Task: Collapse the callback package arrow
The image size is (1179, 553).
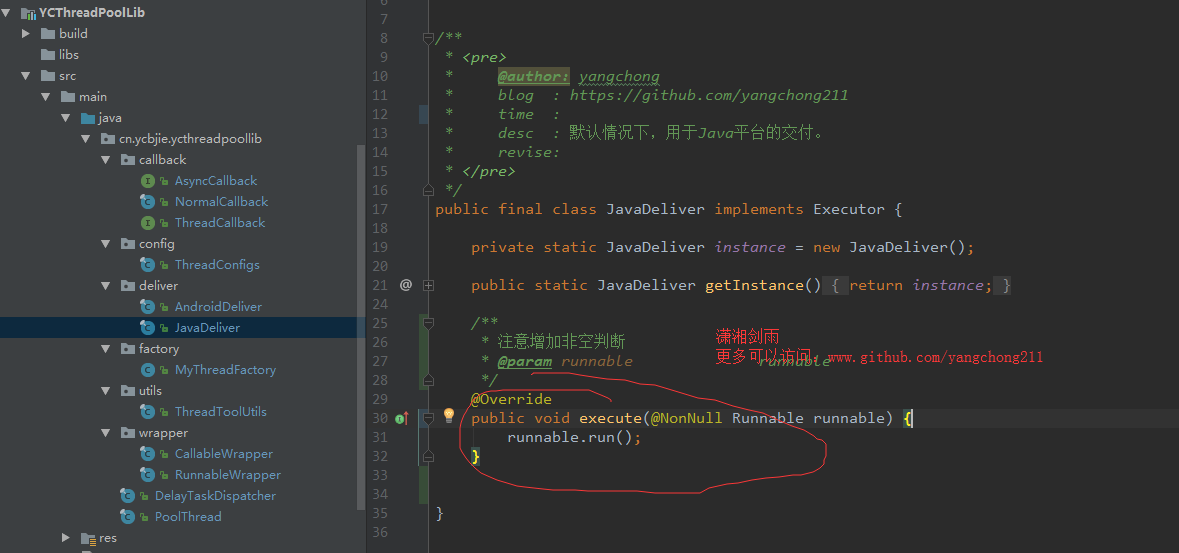Action: [x=105, y=160]
